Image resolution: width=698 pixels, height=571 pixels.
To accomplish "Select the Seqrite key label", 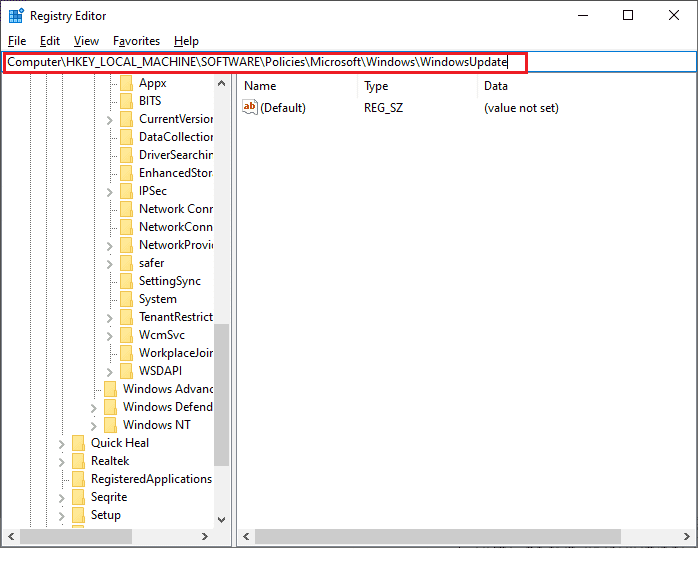I will click(x=109, y=497).
